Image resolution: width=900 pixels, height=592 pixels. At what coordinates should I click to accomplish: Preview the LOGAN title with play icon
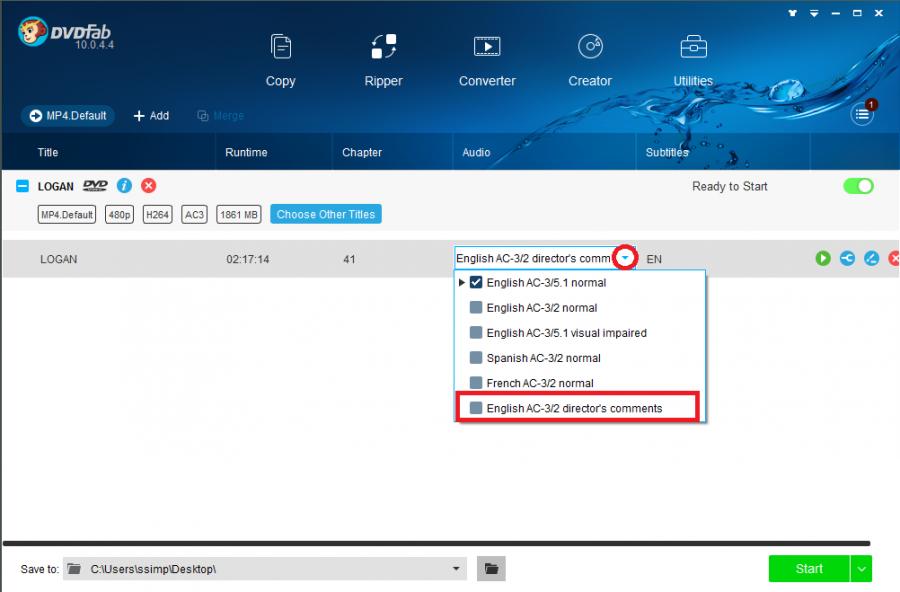(x=823, y=258)
